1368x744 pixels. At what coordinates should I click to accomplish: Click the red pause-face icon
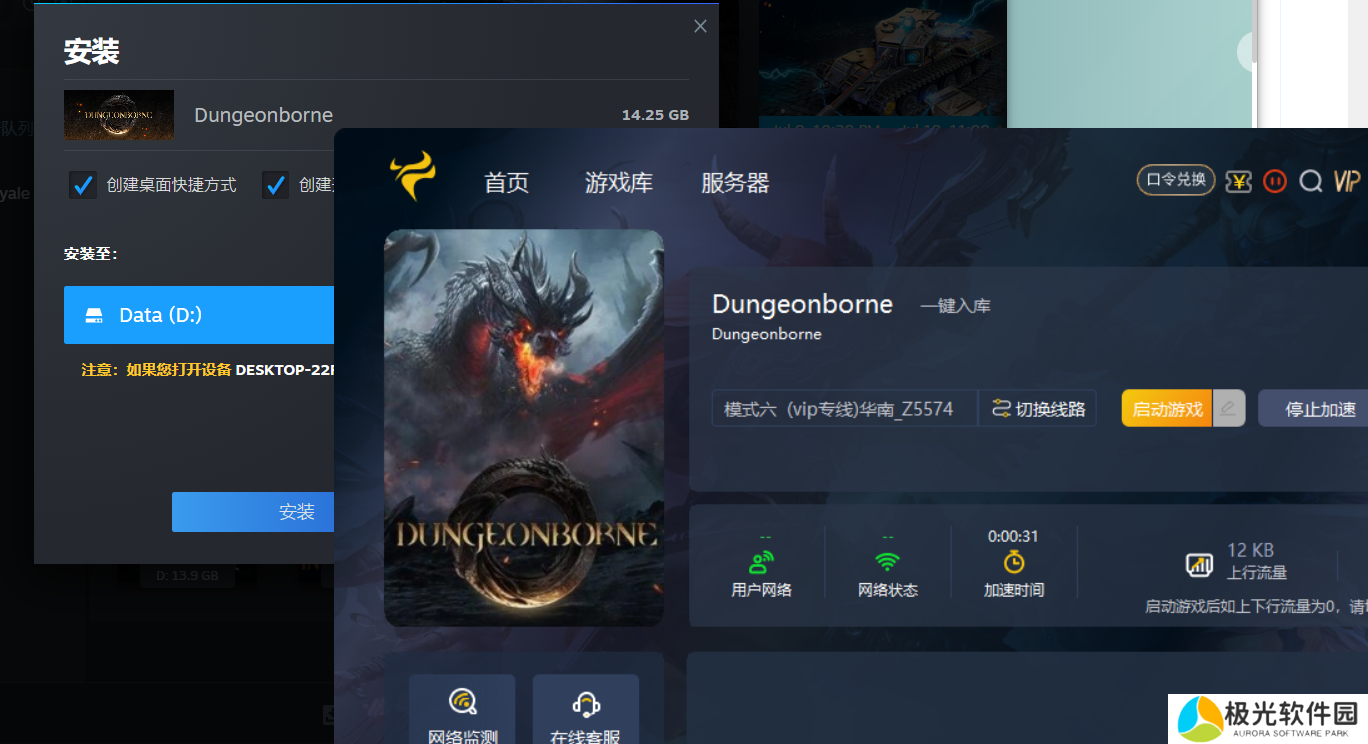1274,181
